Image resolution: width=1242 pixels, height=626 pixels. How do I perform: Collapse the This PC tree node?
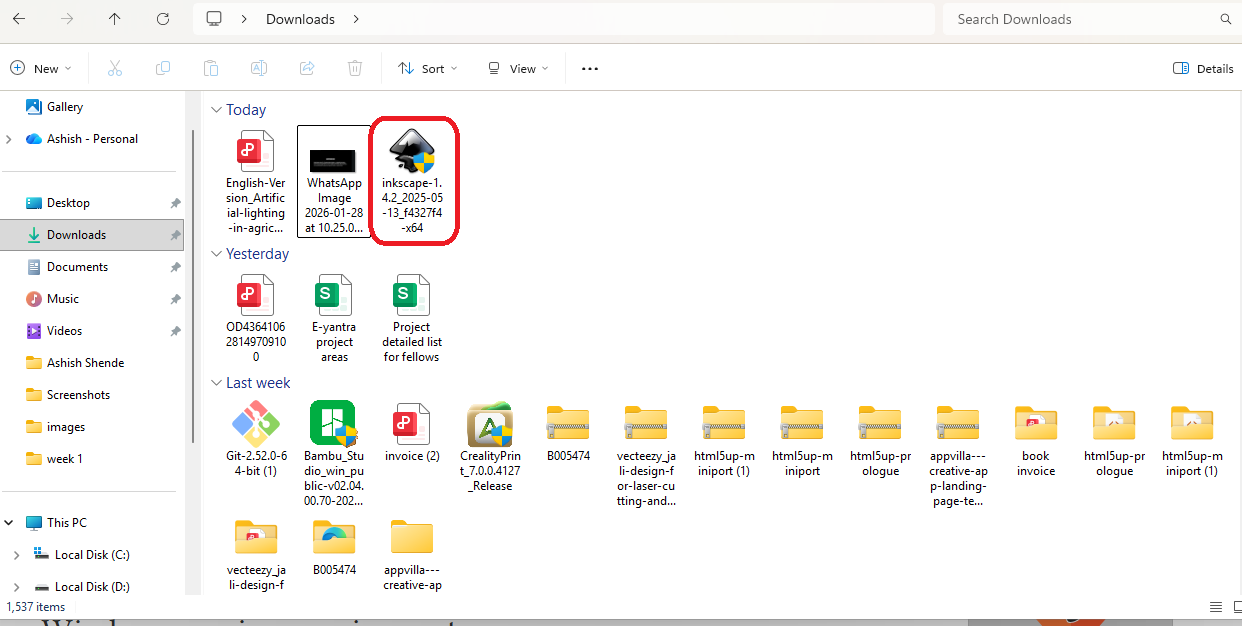coord(9,523)
